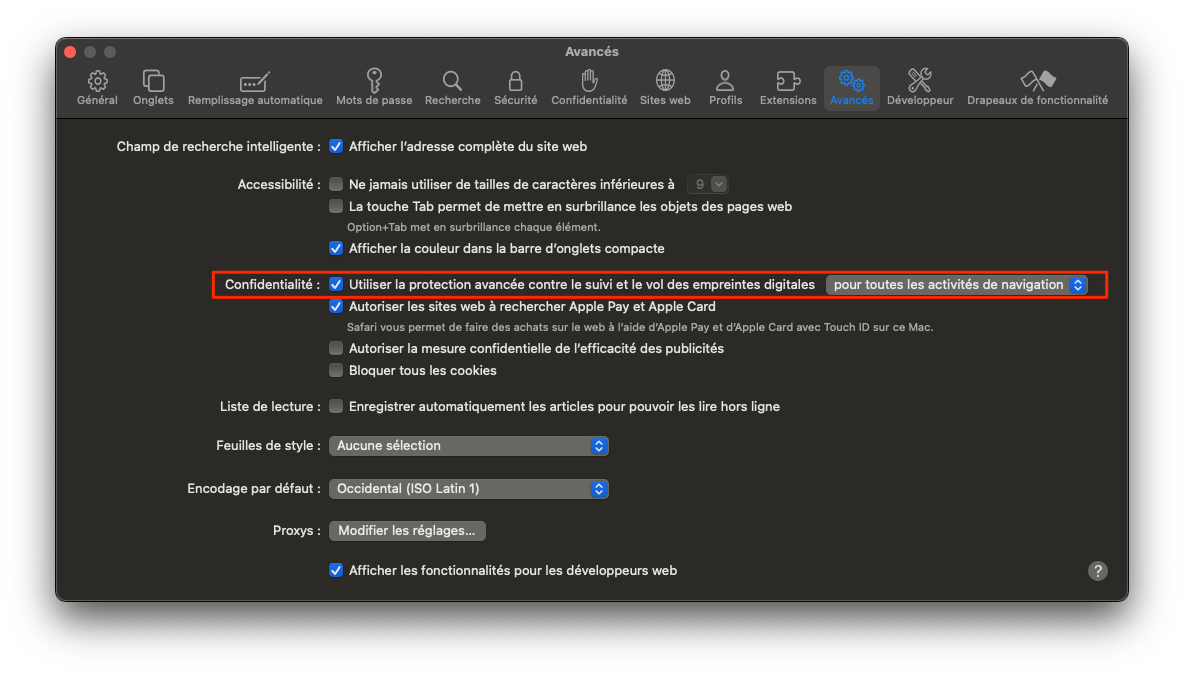Open tracking protection scope dropdown
The width and height of the screenshot is (1184, 675).
point(957,285)
